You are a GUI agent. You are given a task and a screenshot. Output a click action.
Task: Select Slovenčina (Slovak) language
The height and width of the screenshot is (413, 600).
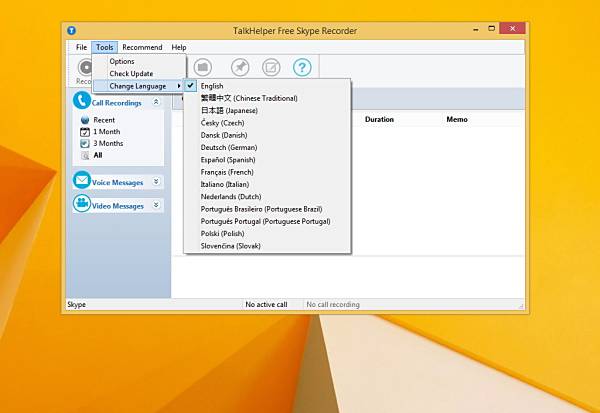coord(267,246)
